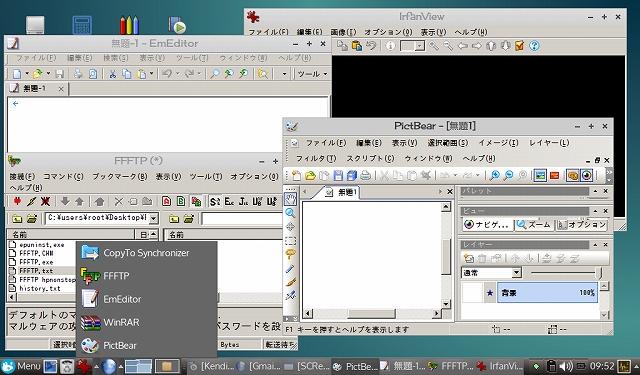The height and width of the screenshot is (375, 640).
Task: Click FFFTP upload up-arrow icon
Action: [x=79, y=201]
